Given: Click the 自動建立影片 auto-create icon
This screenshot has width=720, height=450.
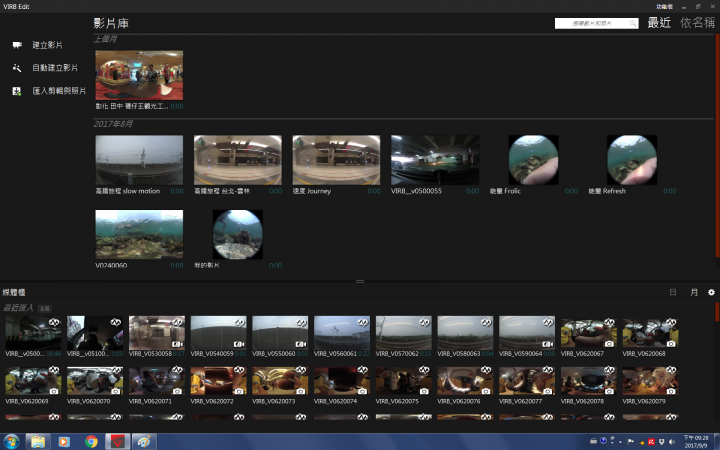Looking at the screenshot, I should point(17,68).
